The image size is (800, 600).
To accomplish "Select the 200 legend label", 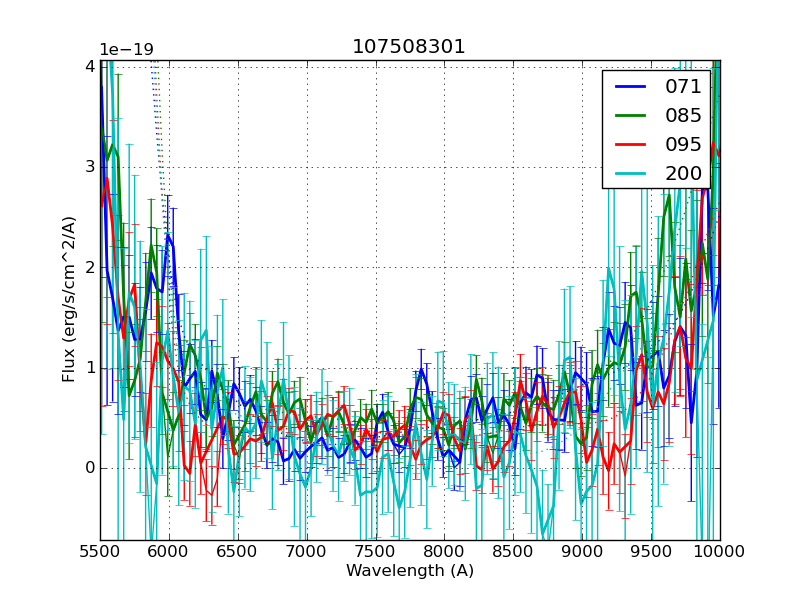I will [x=683, y=174].
